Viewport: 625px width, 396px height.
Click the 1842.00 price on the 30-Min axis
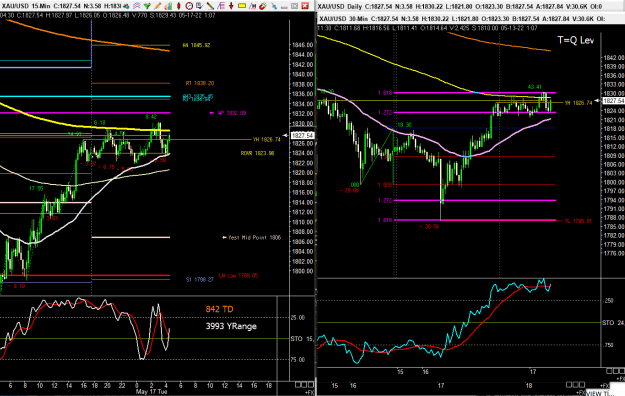pos(613,58)
